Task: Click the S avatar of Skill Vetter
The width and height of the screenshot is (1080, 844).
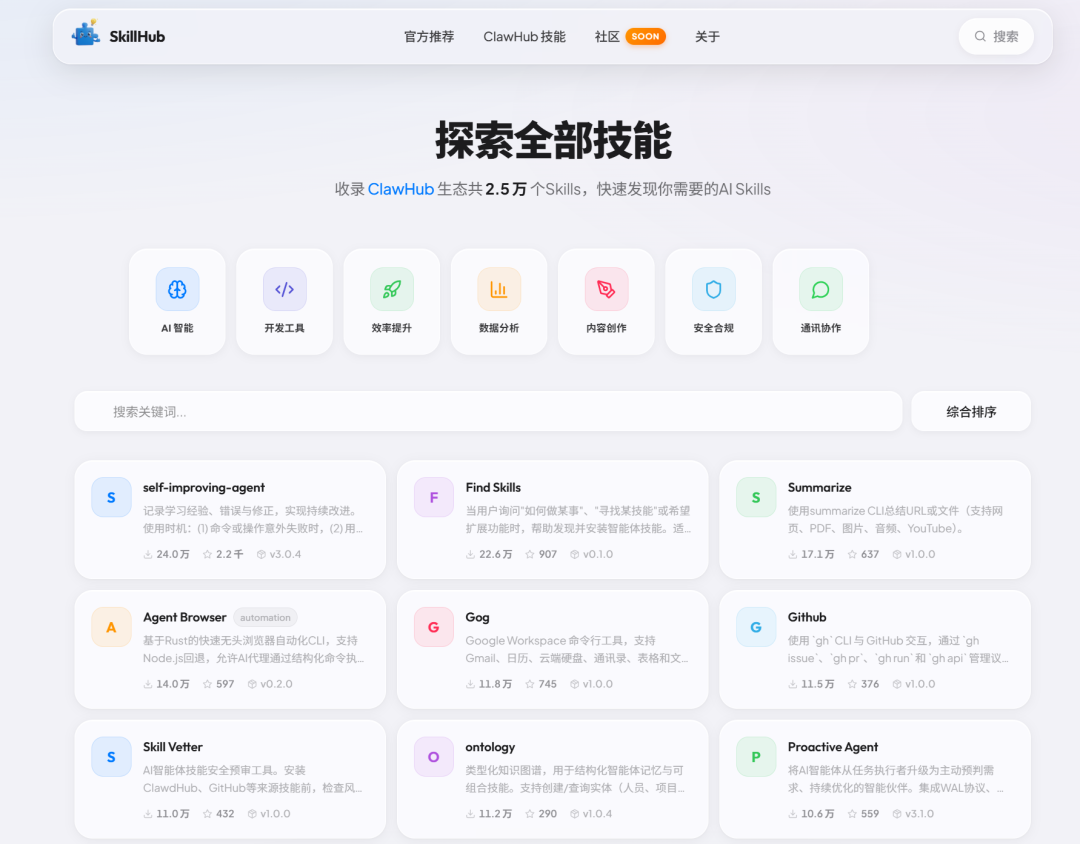Action: [x=112, y=756]
